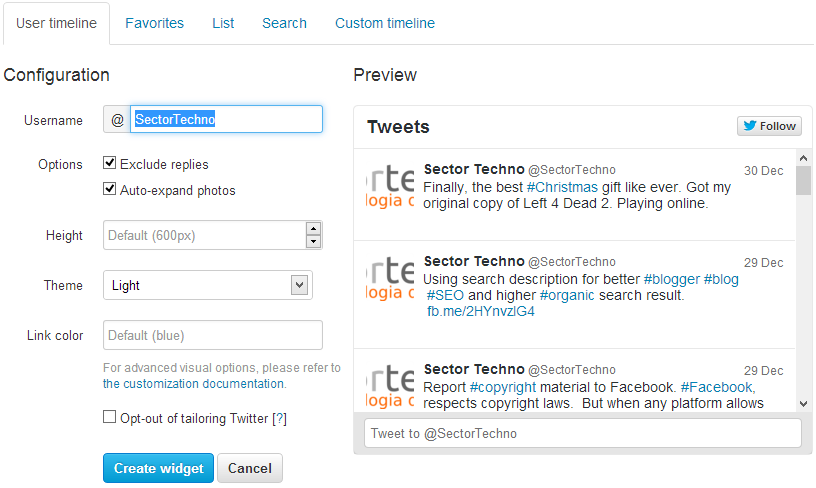Click the [?] help link for tailoring
816x488 pixels.
(279, 418)
